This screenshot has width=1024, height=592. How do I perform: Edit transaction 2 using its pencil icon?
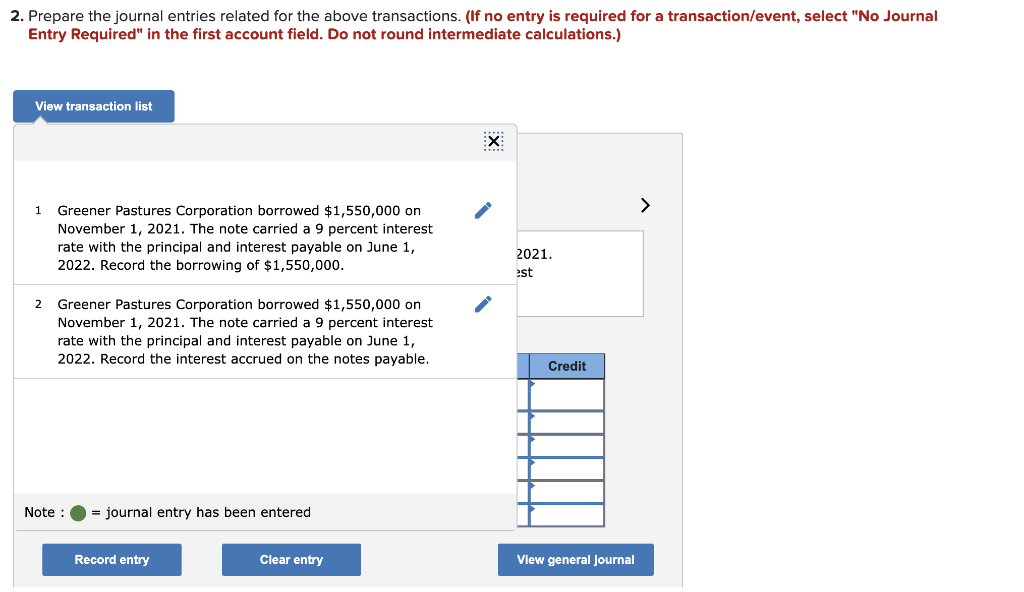click(483, 303)
